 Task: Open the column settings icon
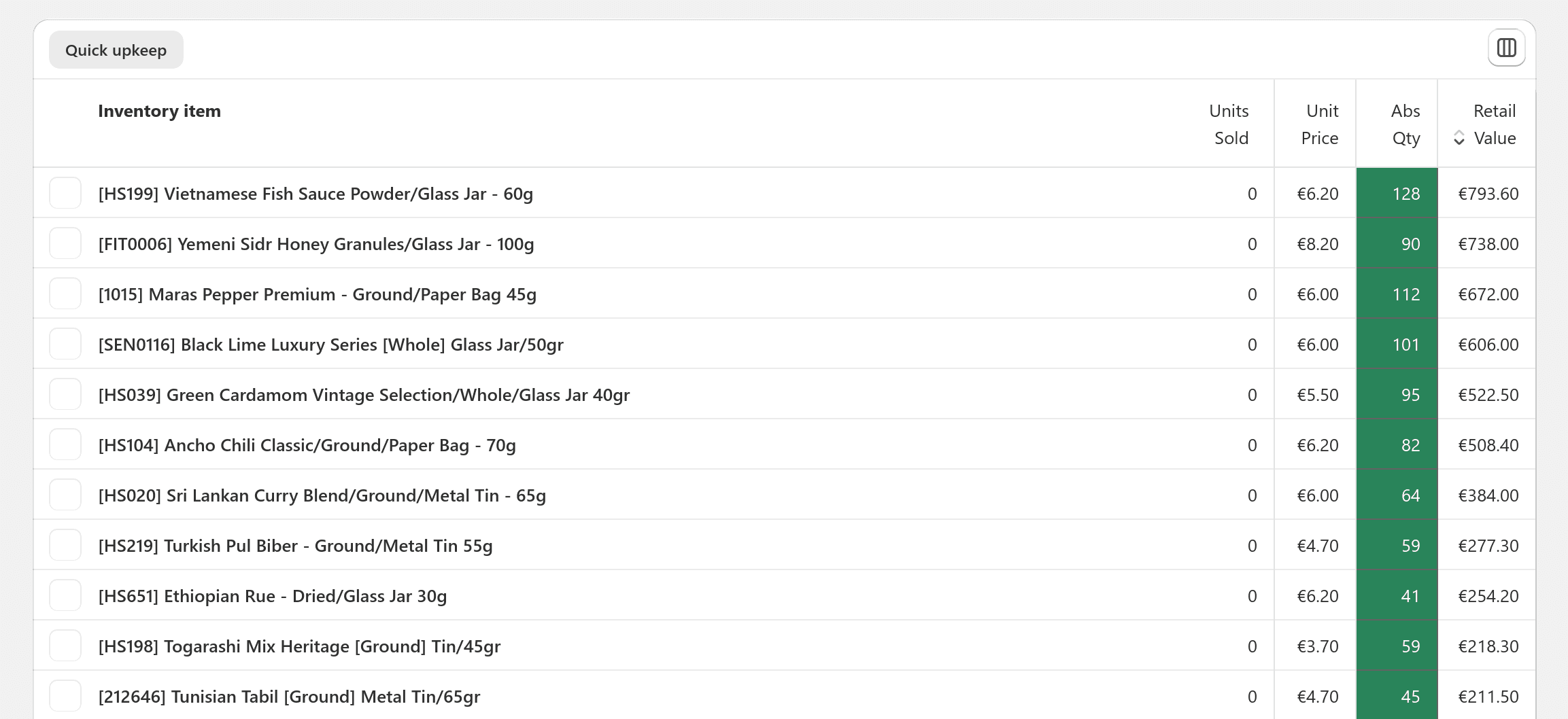[x=1506, y=48]
